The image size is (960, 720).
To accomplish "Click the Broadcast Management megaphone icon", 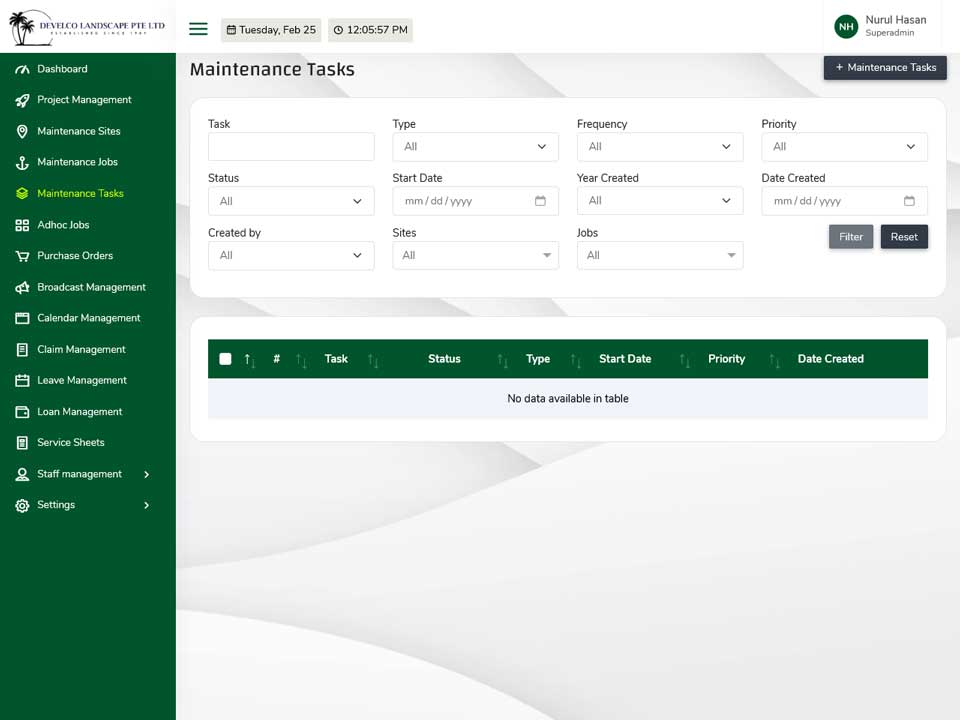I will (x=22, y=287).
